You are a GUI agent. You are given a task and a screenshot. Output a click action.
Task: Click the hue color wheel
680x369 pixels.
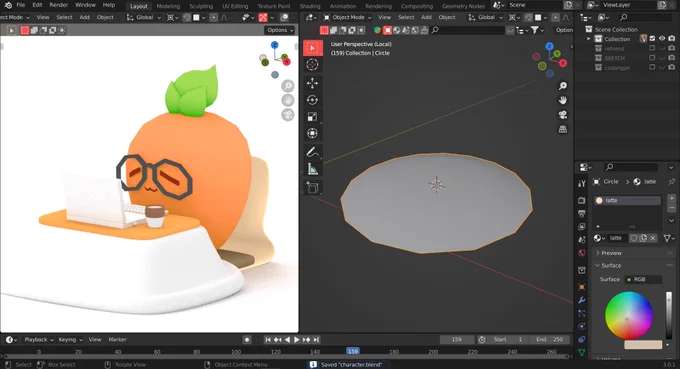pos(629,315)
